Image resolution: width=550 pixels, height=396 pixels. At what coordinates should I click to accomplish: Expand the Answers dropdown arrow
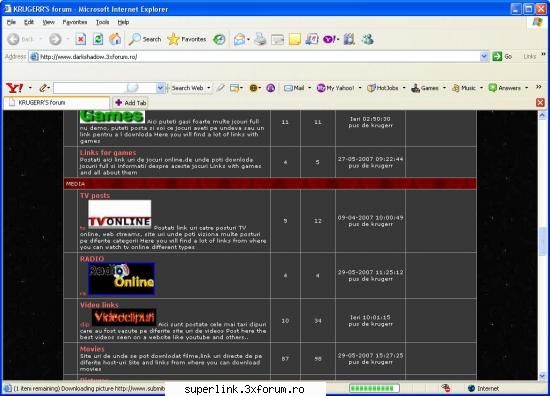coord(526,88)
